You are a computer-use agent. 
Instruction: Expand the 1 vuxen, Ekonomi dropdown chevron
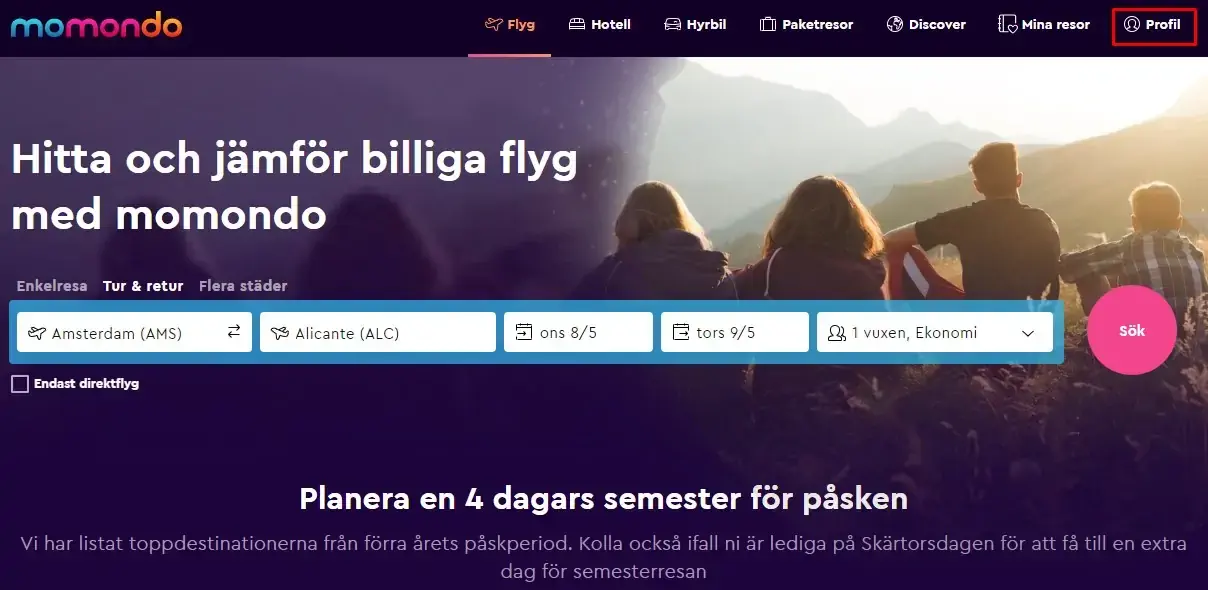(1028, 333)
